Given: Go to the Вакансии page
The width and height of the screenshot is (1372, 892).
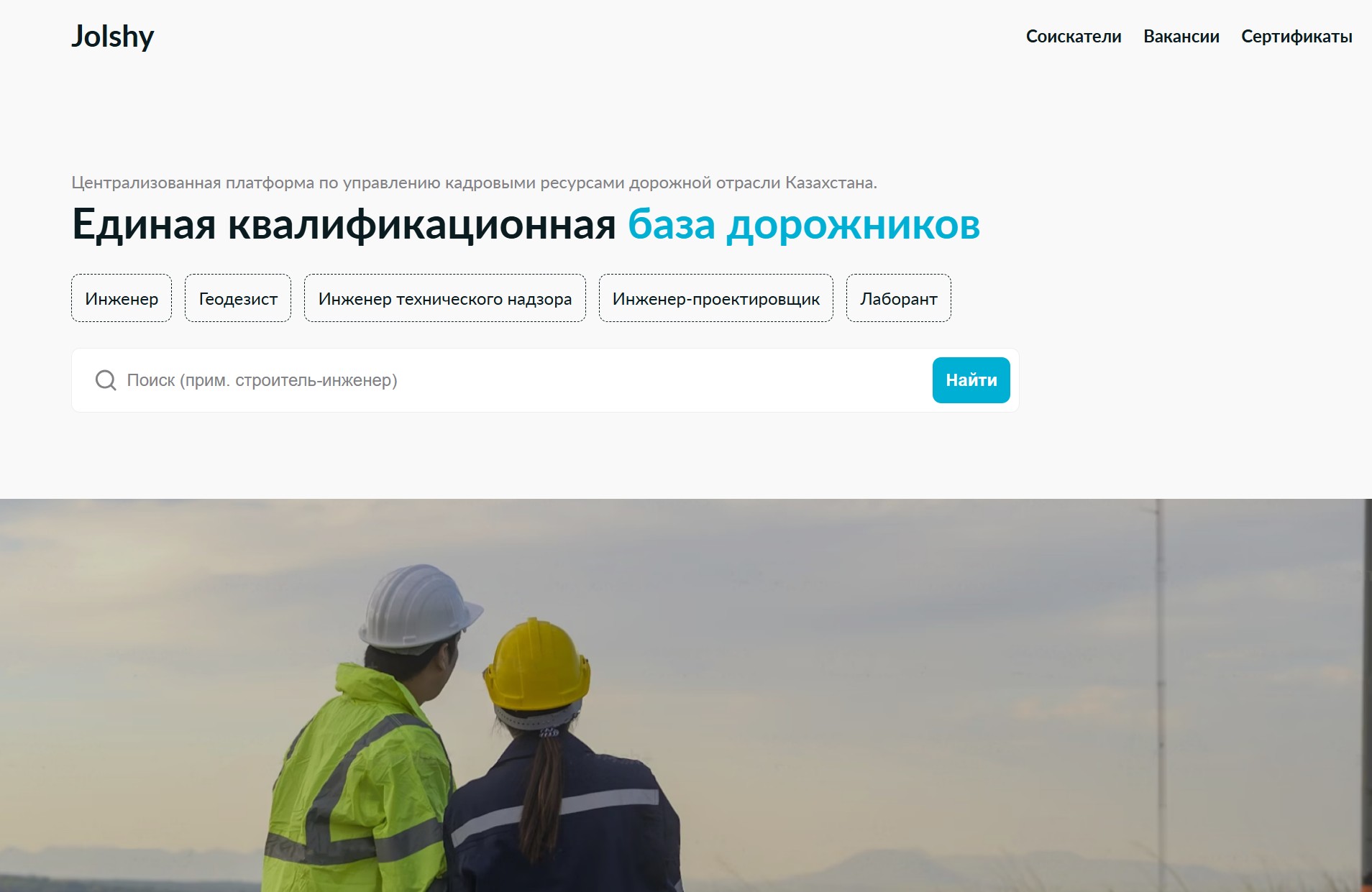Looking at the screenshot, I should [1181, 37].
